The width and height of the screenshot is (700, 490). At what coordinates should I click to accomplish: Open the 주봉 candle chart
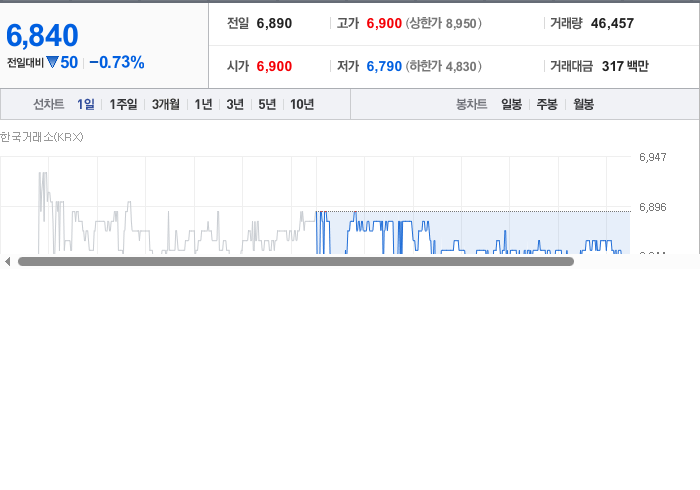pos(547,104)
